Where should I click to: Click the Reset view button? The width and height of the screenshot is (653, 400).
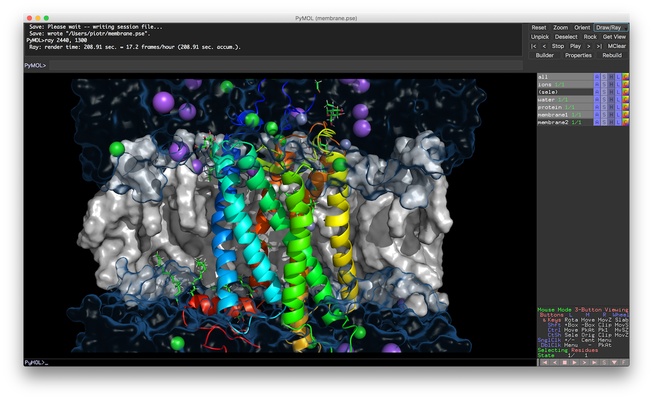(538, 28)
